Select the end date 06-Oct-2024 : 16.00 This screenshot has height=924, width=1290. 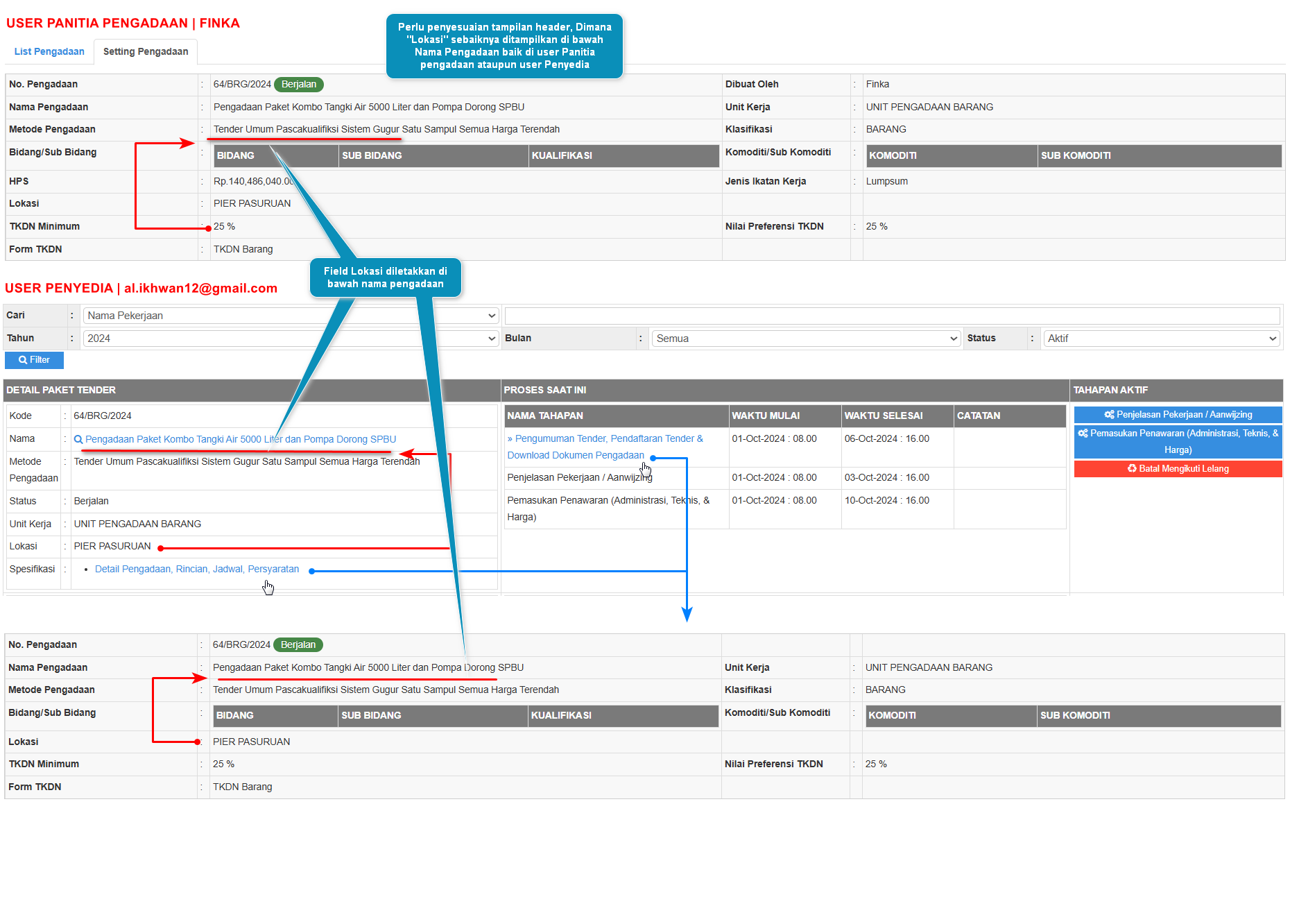tap(887, 438)
